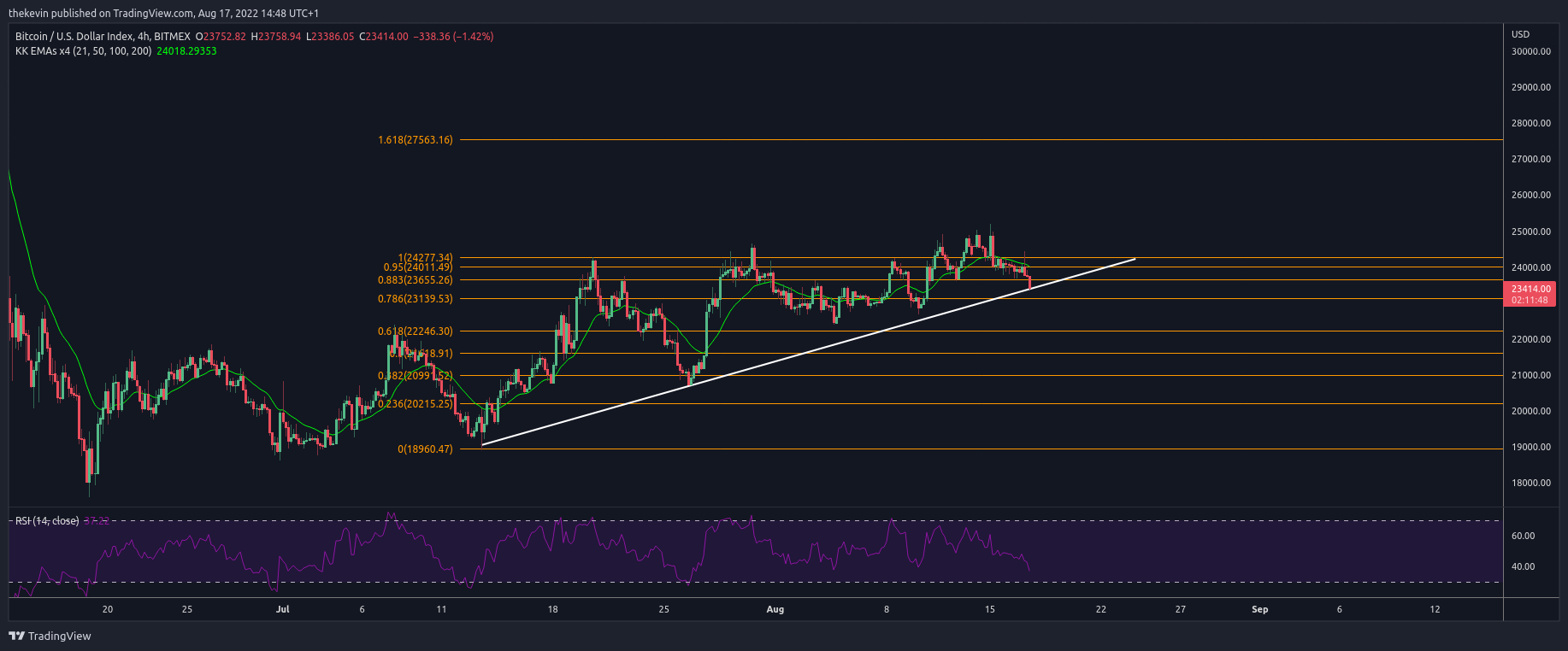Select the 0.618(22246.30) Fibonacci label
Image resolution: width=1568 pixels, height=651 pixels.
416,331
